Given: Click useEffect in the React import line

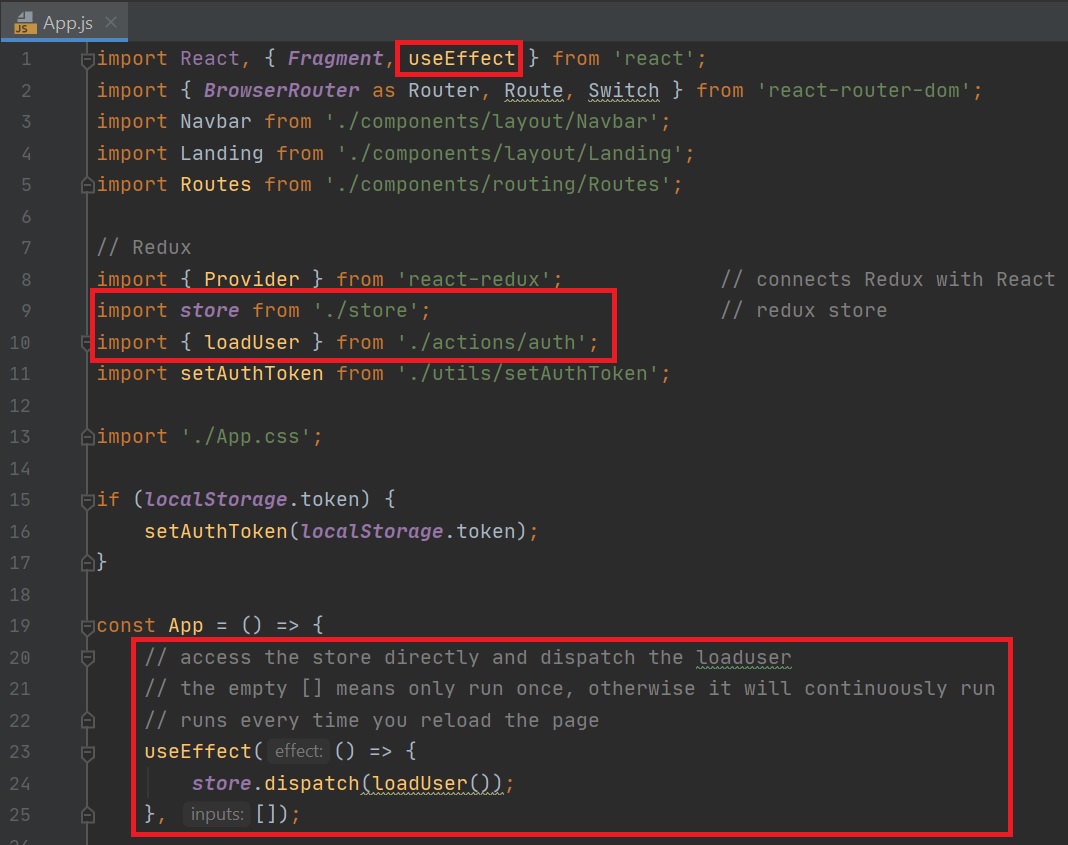Looking at the screenshot, I should click(461, 59).
